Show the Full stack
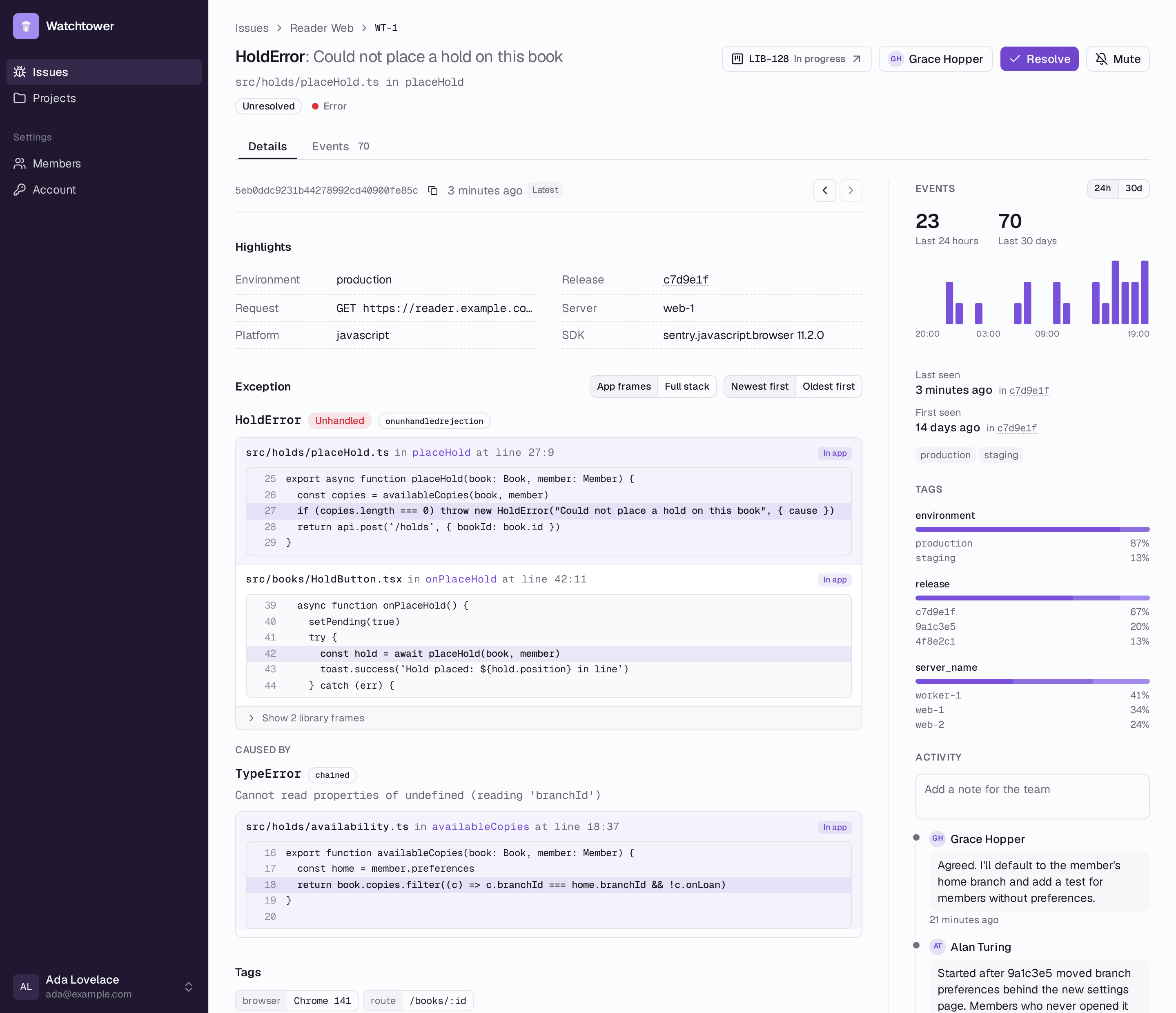 click(687, 387)
